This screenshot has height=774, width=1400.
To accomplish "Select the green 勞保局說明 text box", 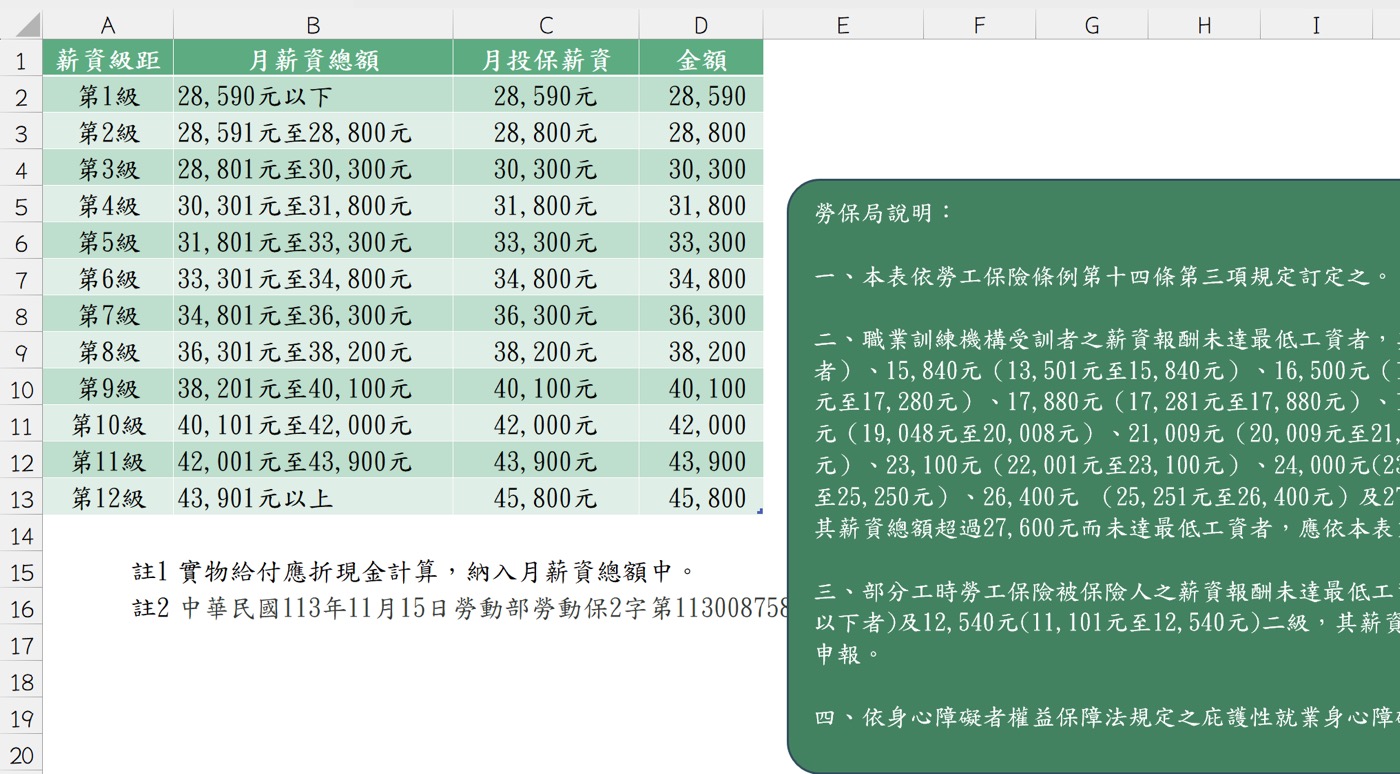I will pyautogui.click(x=1094, y=476).
